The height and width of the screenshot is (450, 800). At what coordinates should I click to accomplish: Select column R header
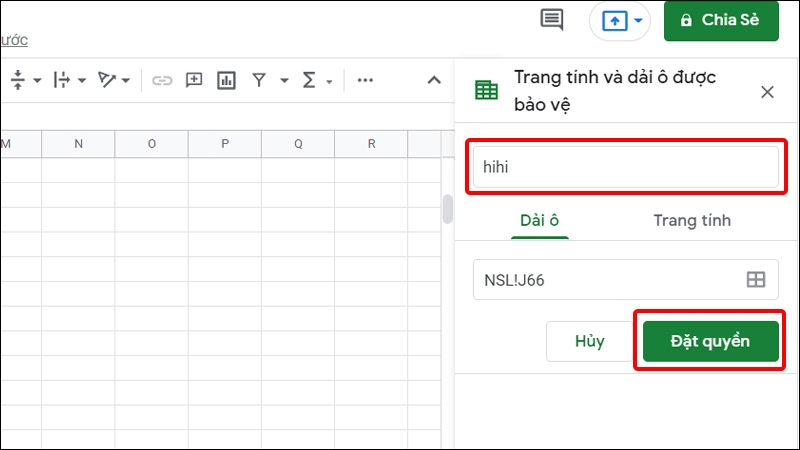pos(371,144)
